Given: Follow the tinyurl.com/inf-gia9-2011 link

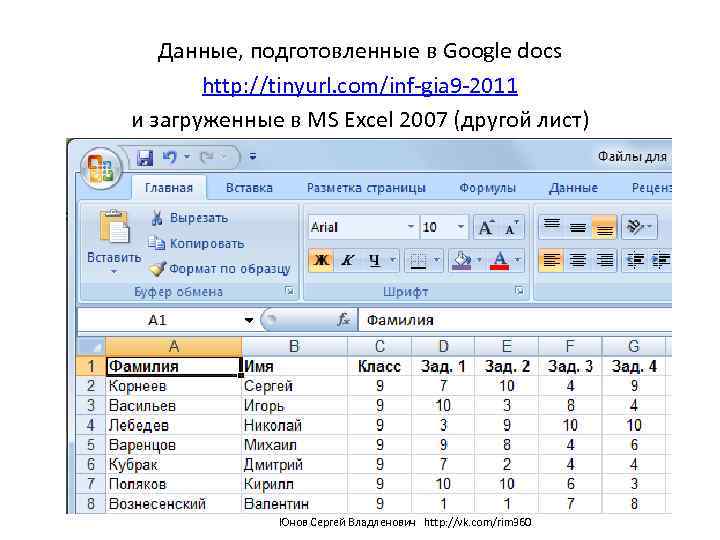Looking at the screenshot, I should 360,86.
